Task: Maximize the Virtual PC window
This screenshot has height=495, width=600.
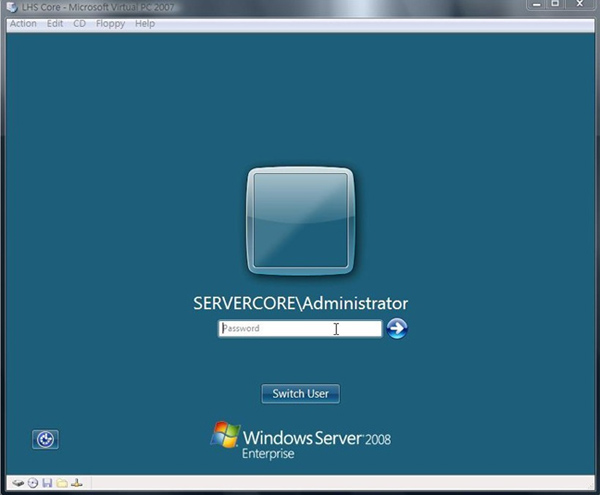Action: click(556, 6)
